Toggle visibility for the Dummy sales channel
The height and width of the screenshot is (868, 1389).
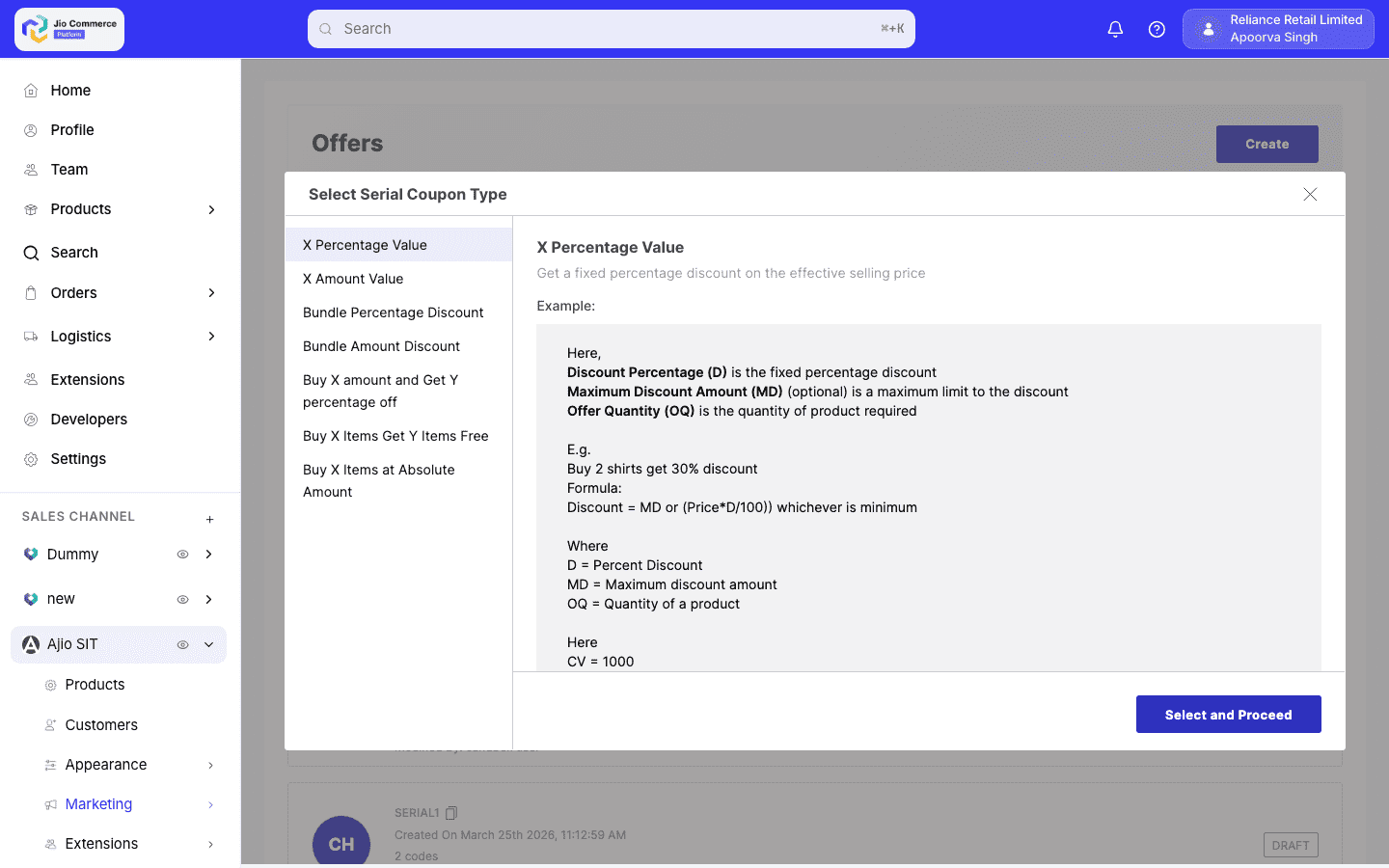(182, 554)
